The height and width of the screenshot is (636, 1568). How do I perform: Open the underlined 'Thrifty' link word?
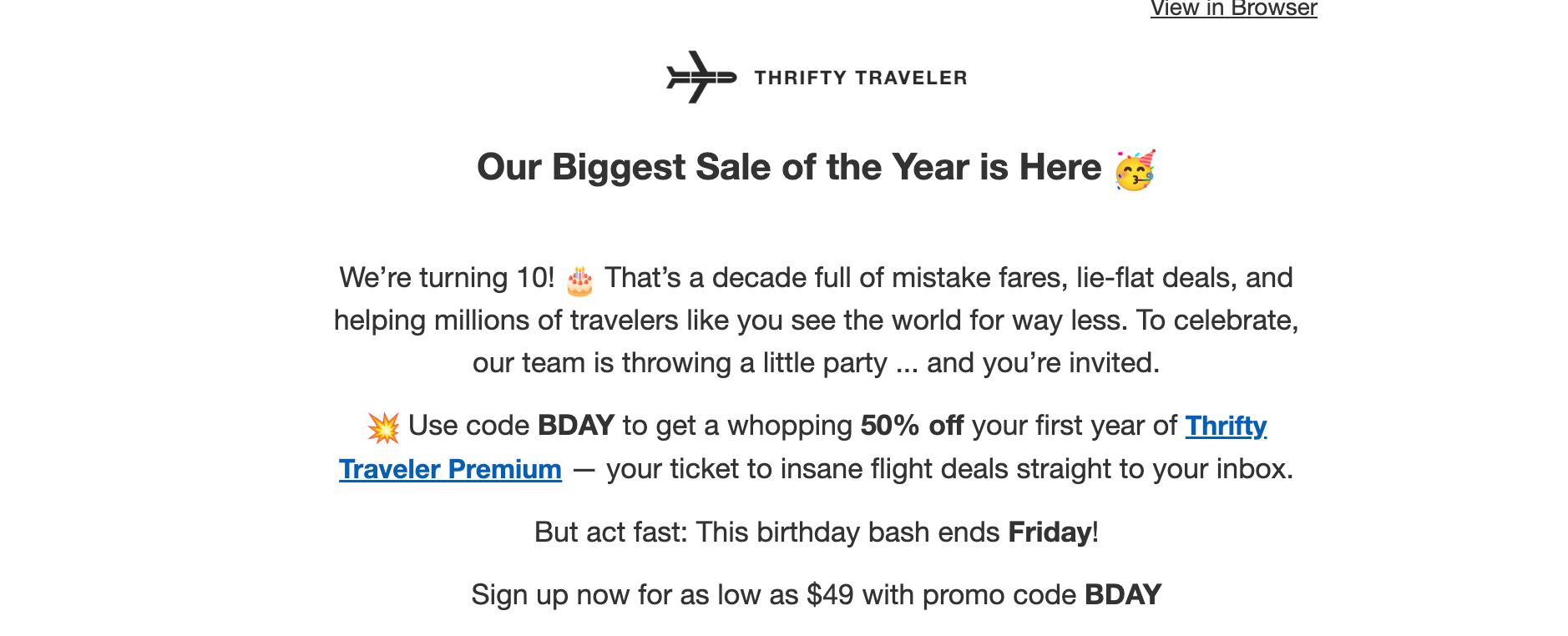pyautogui.click(x=1226, y=426)
